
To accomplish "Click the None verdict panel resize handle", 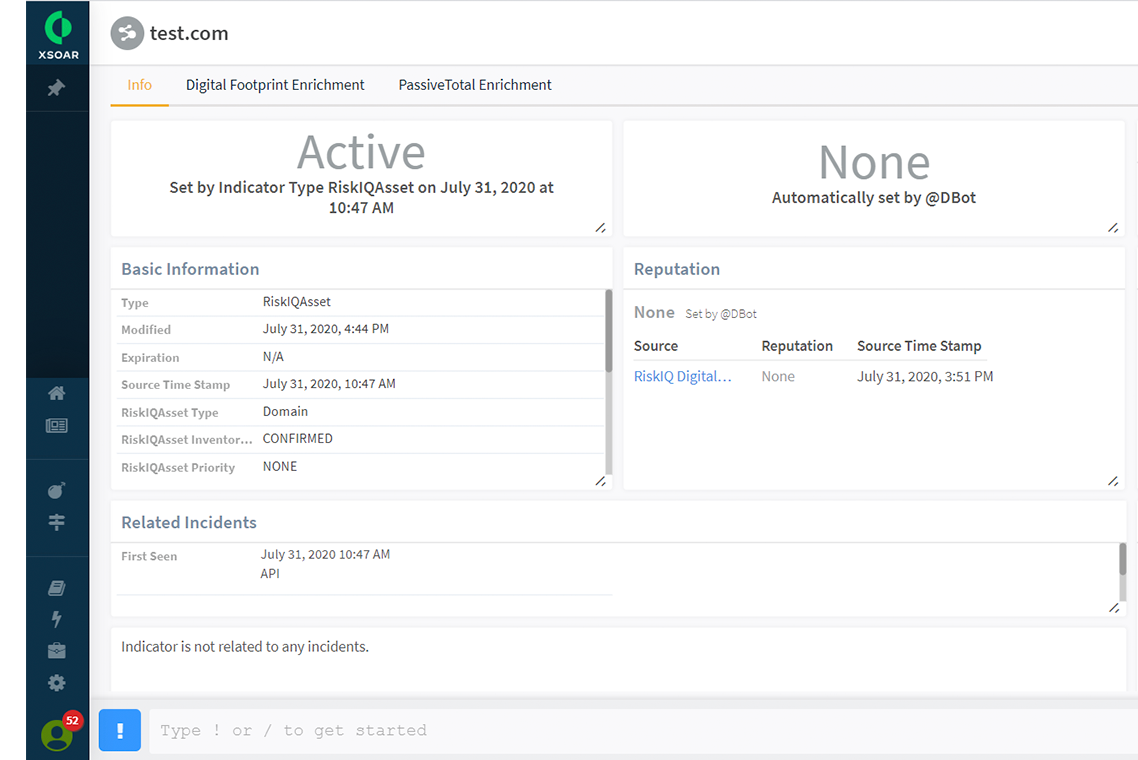I will pyautogui.click(x=1113, y=228).
